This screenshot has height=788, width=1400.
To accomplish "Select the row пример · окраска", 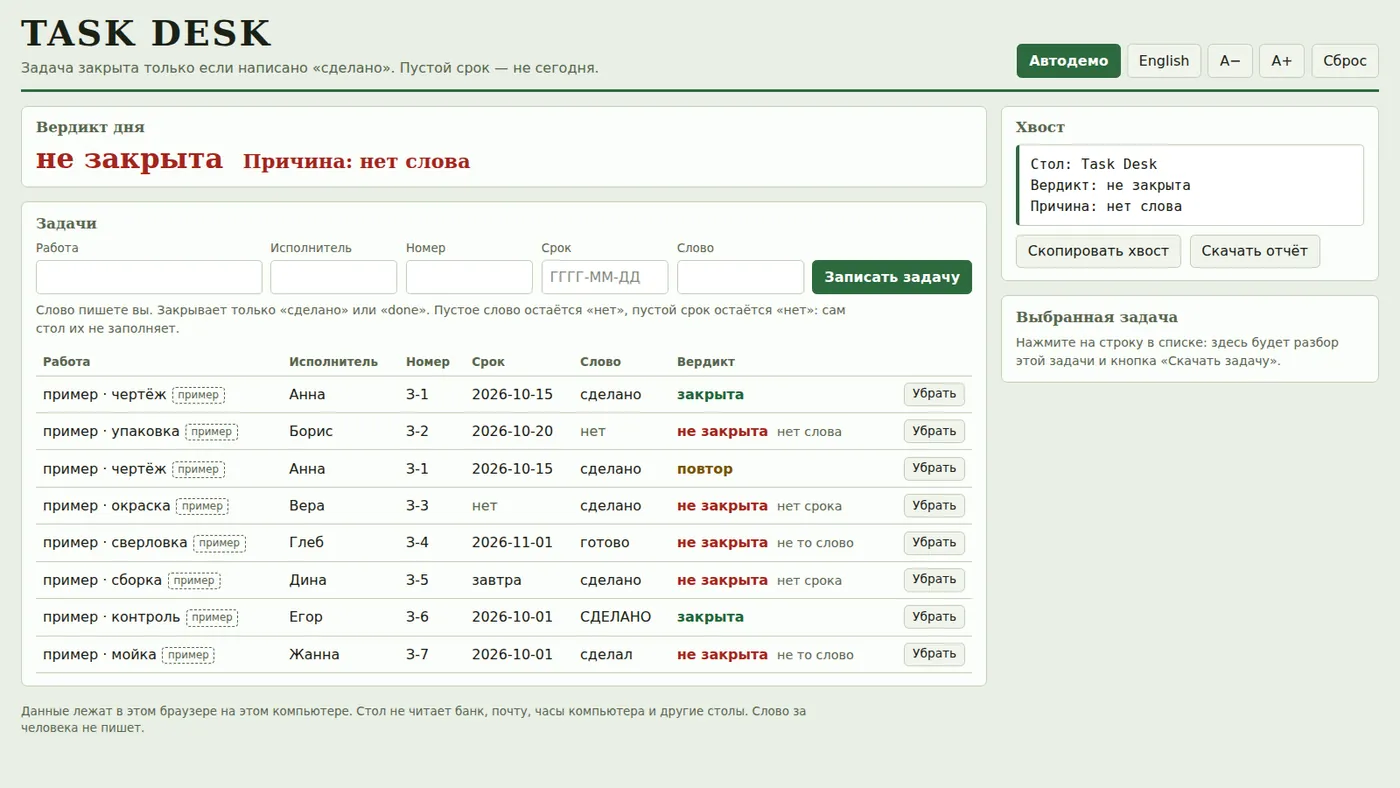I will click(x=504, y=506).
